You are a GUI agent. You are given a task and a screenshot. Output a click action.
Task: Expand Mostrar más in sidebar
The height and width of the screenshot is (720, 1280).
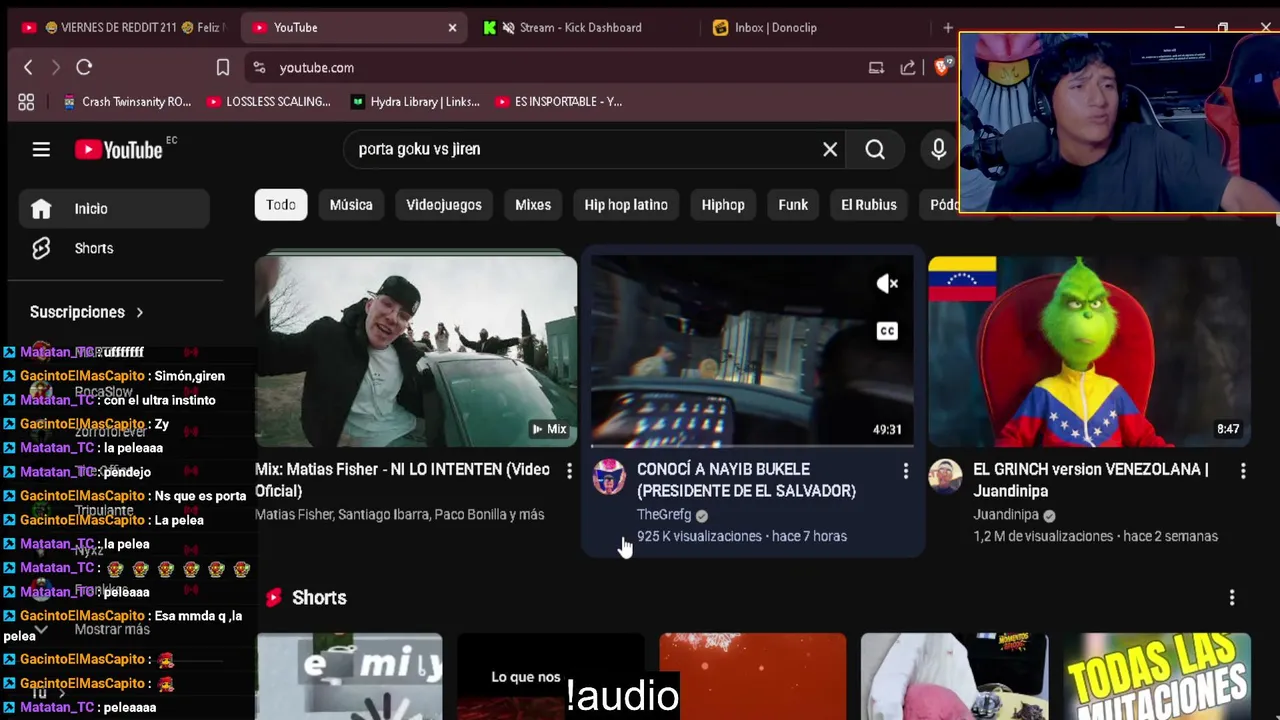pos(112,629)
